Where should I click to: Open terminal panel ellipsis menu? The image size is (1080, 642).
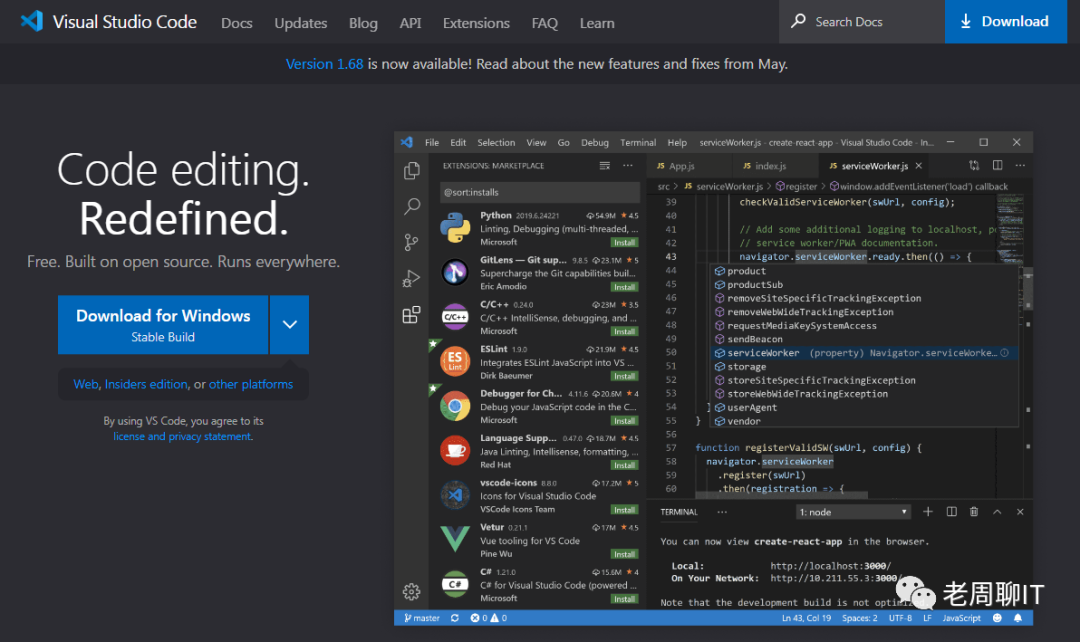[x=722, y=512]
